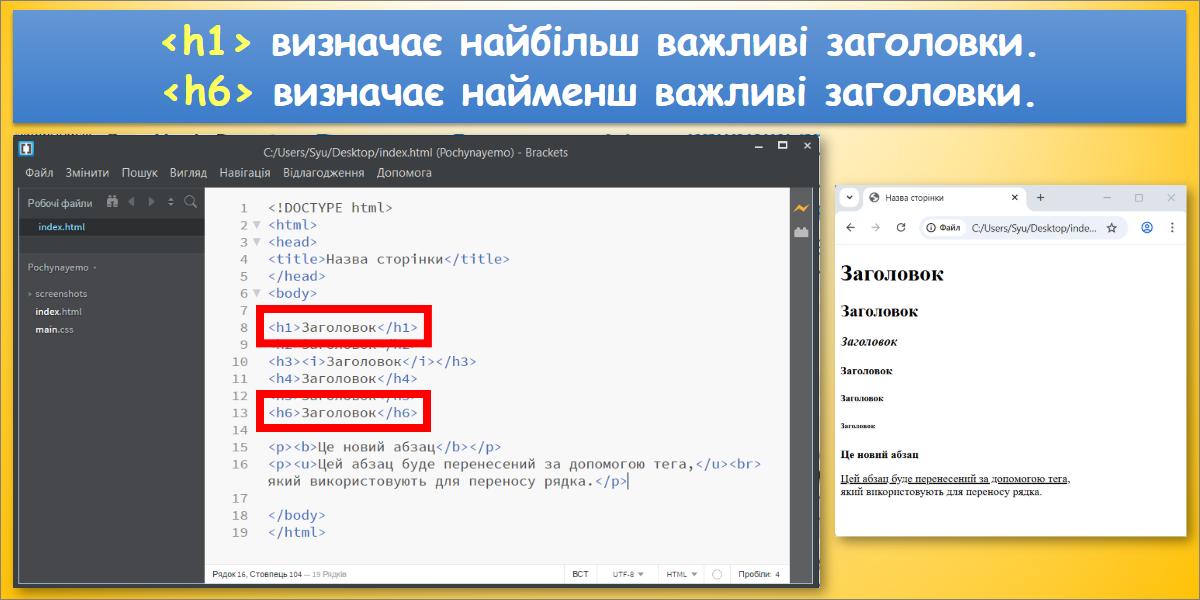Open the Відлагодження menu
This screenshot has height=600, width=1200.
323,173
